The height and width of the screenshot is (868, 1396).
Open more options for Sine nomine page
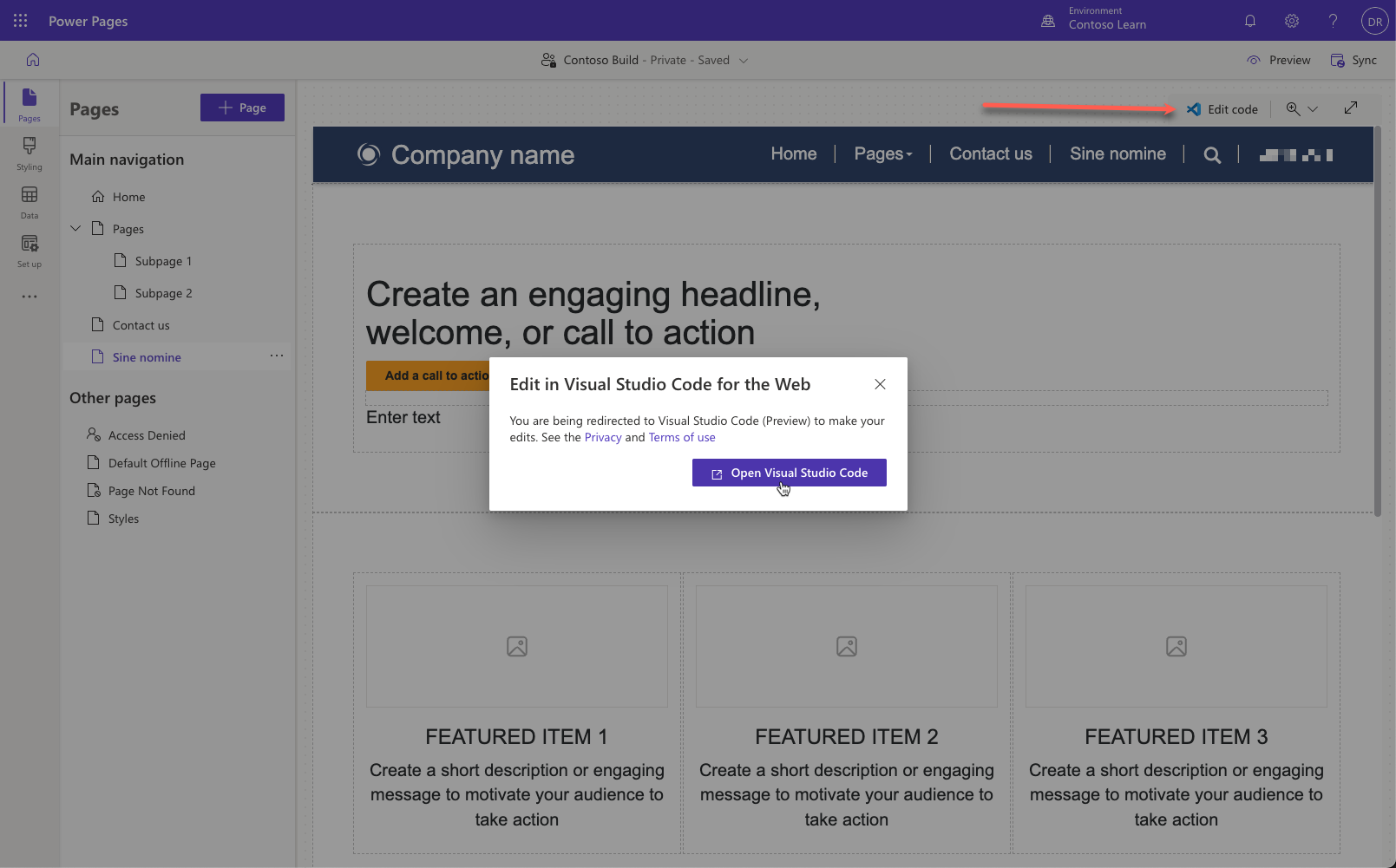tap(277, 356)
